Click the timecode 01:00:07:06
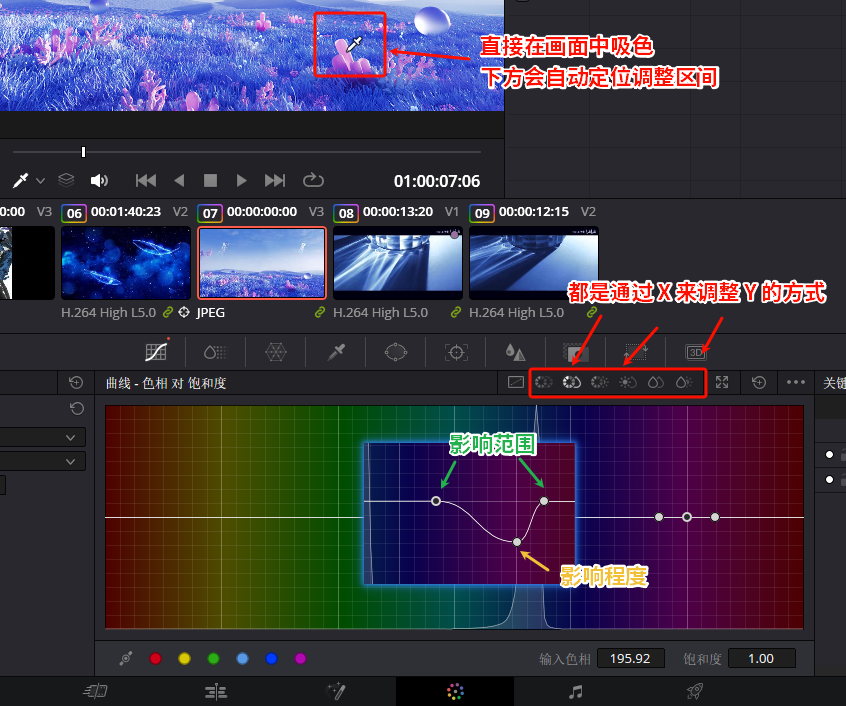This screenshot has width=846, height=706. coord(436,181)
